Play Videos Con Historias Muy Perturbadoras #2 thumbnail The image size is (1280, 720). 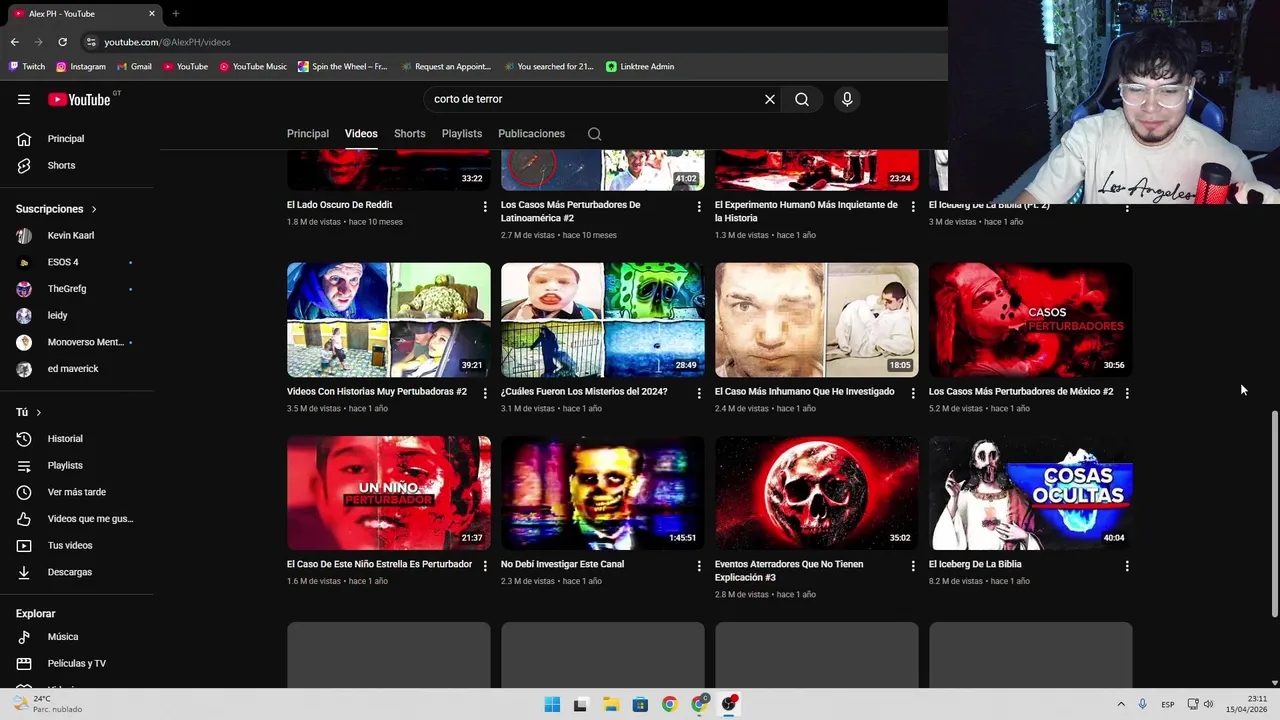pyautogui.click(x=389, y=320)
